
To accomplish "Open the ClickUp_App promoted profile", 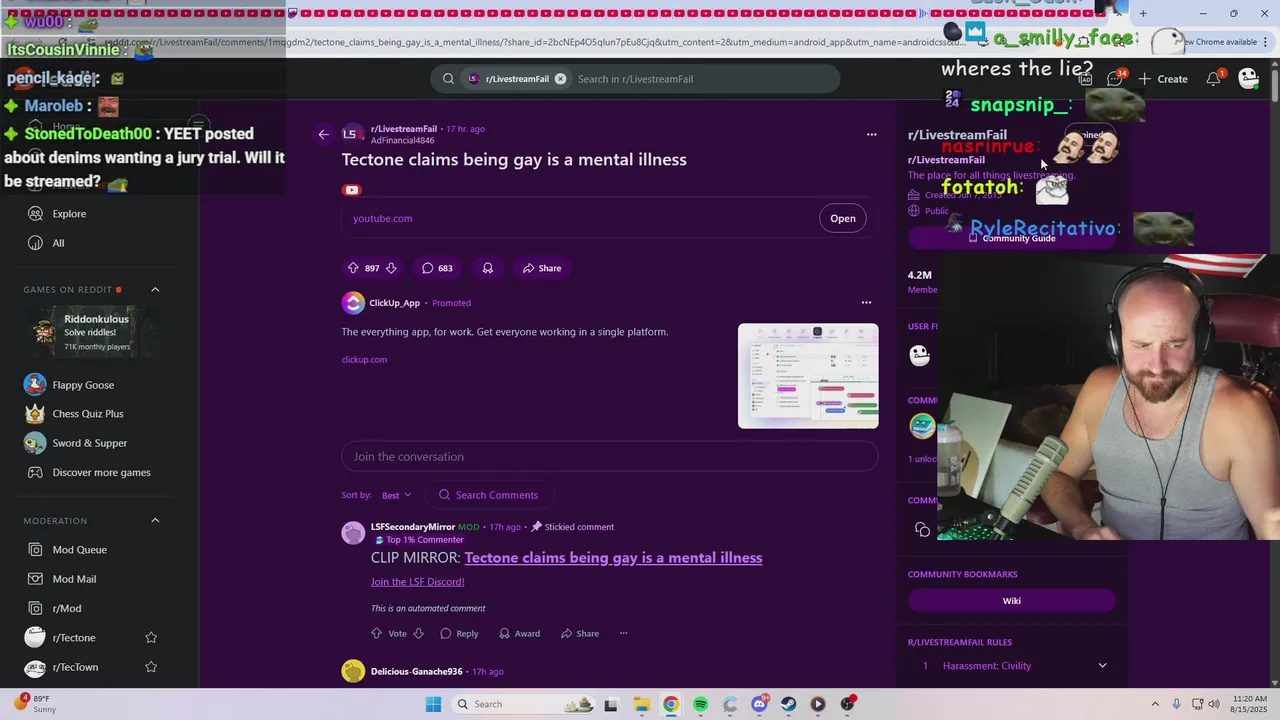I will (394, 303).
